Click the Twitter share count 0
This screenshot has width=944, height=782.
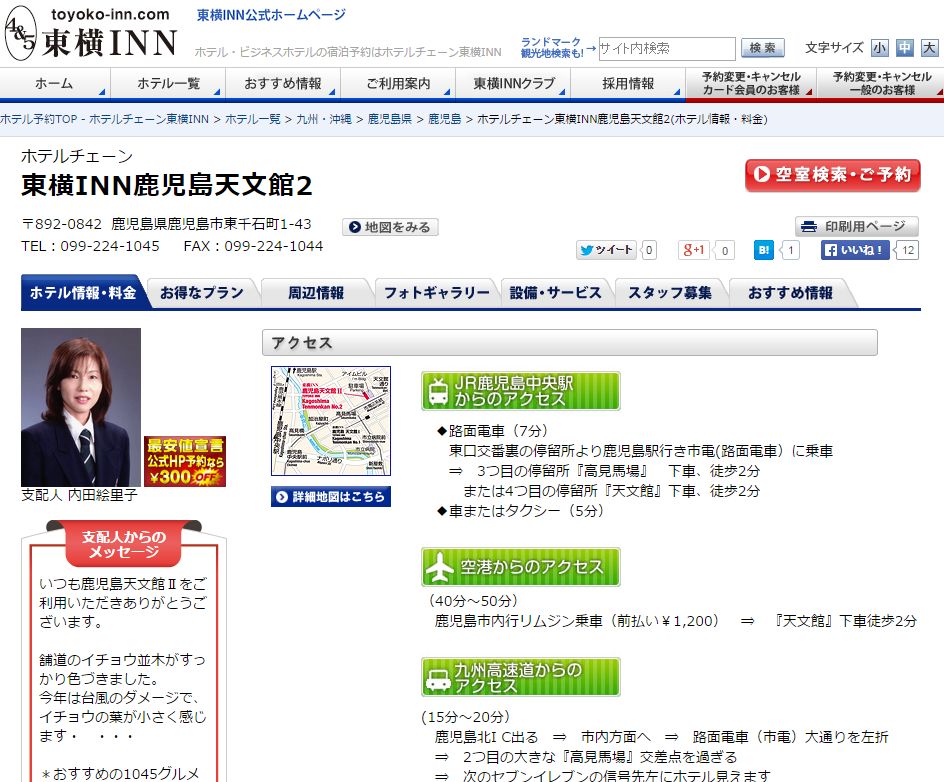pyautogui.click(x=649, y=250)
